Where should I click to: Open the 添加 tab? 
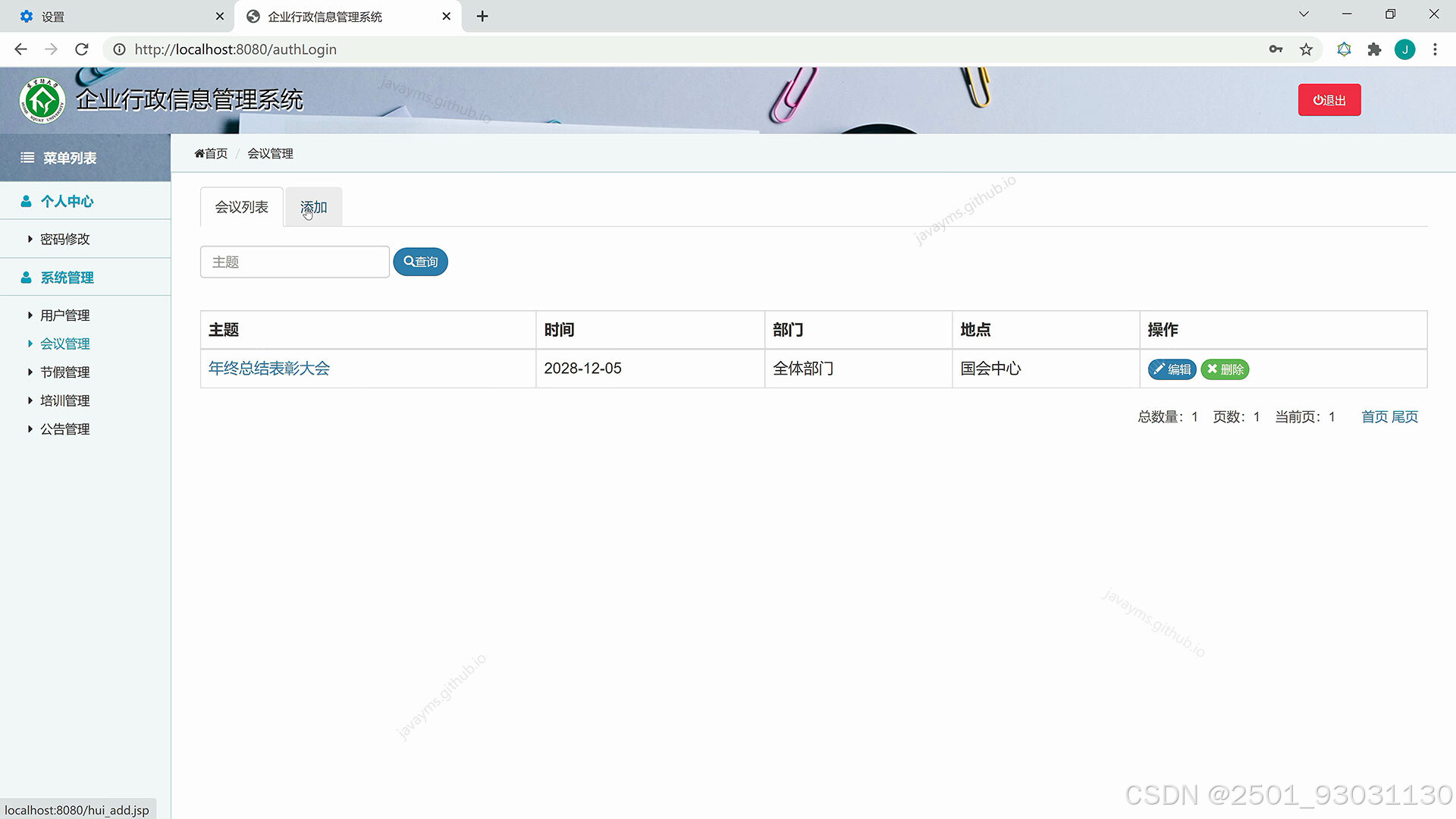click(x=313, y=207)
